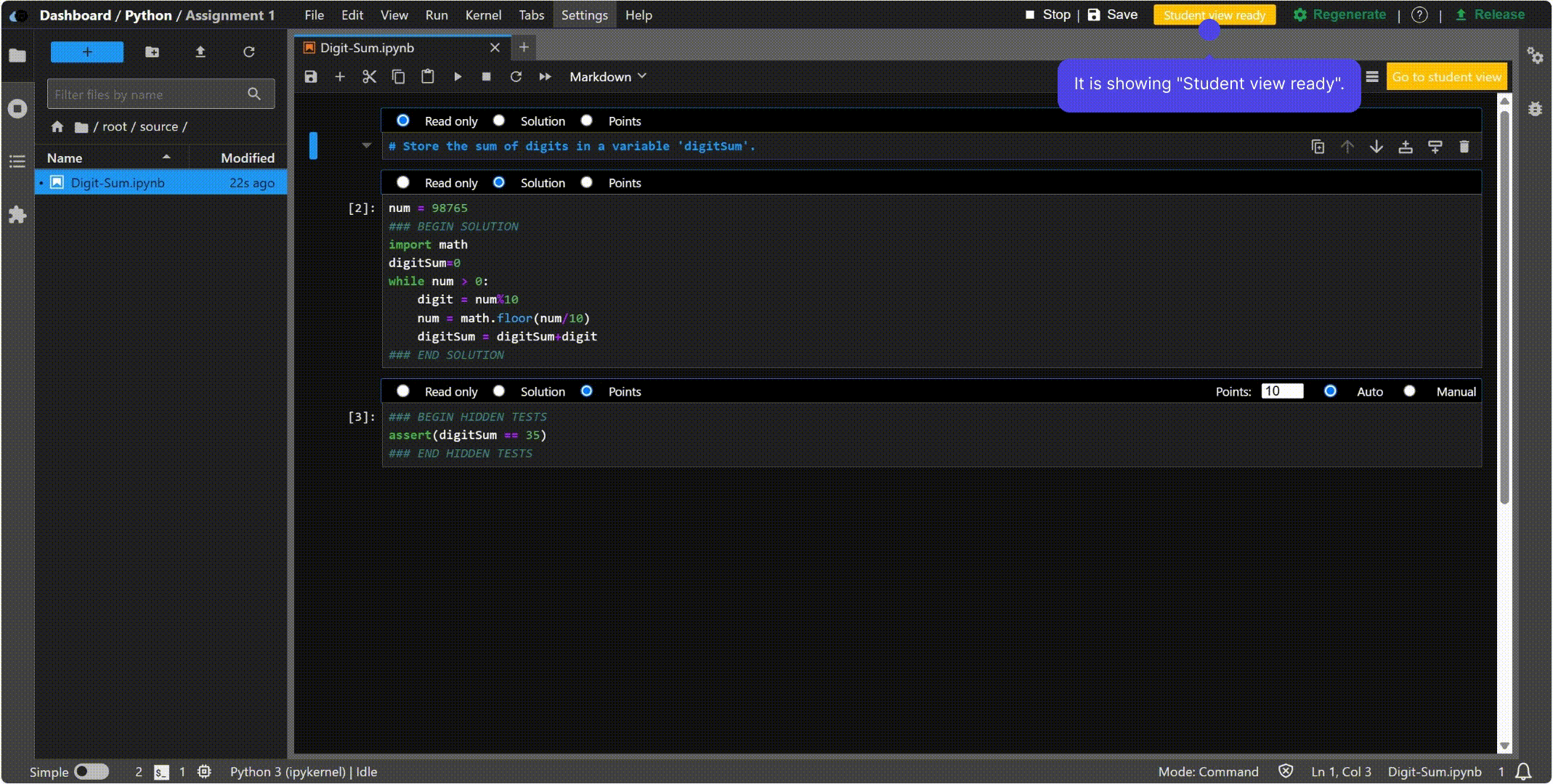Click the Go to student view button
Screen dimensions: 1553x784
[1446, 77]
